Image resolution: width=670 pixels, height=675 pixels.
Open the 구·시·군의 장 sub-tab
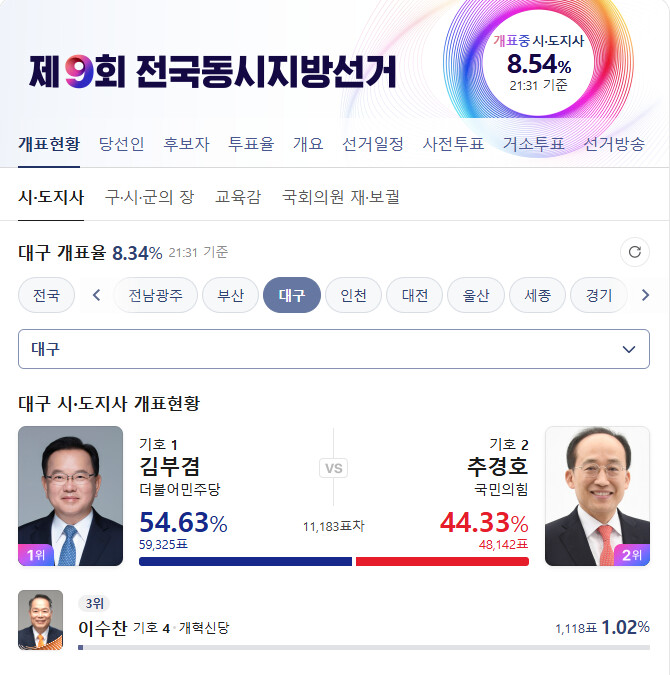pos(149,197)
